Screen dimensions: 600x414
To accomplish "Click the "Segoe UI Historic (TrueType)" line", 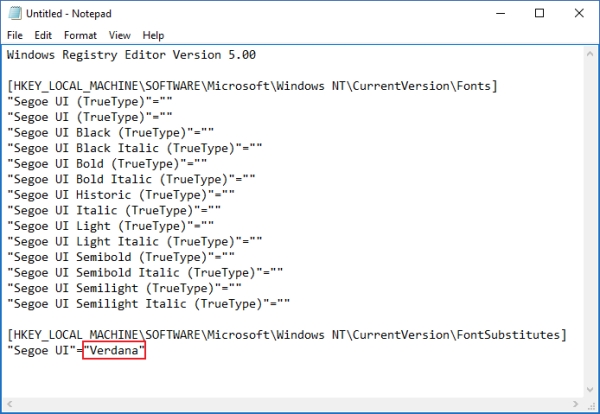I will tap(121, 195).
